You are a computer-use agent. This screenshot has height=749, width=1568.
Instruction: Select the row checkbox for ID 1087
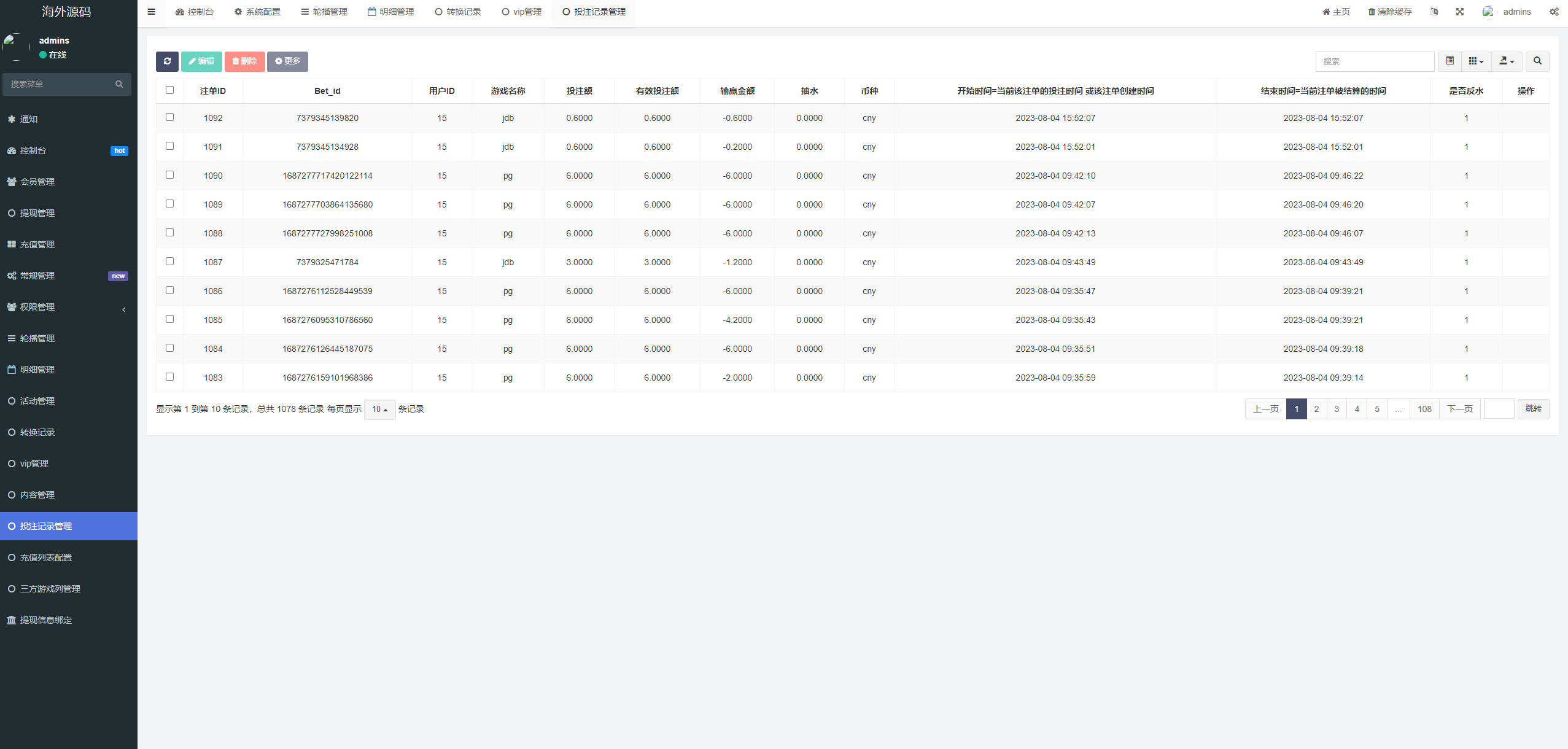[170, 262]
